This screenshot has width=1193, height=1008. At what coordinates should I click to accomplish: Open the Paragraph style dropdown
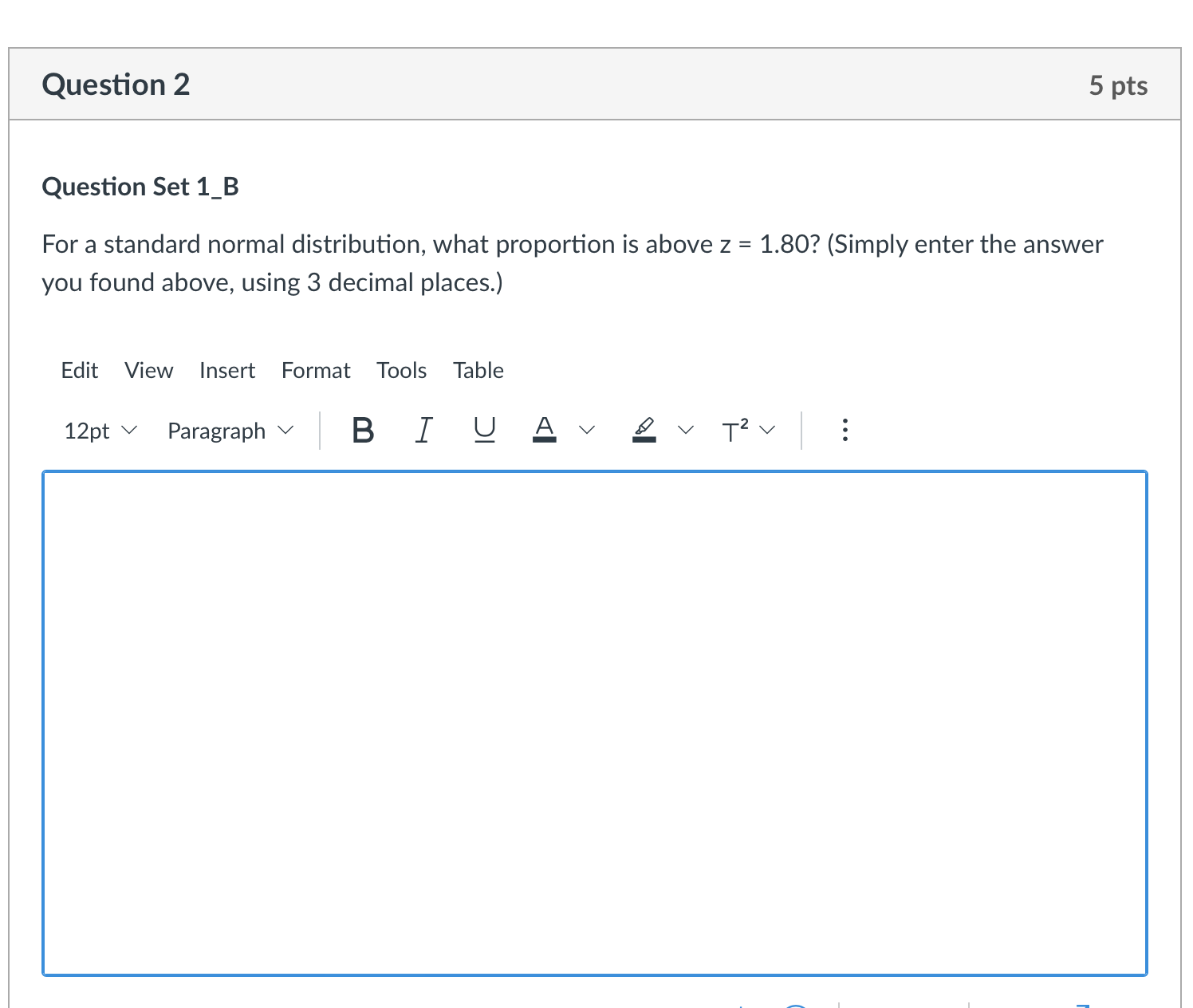[x=229, y=430]
